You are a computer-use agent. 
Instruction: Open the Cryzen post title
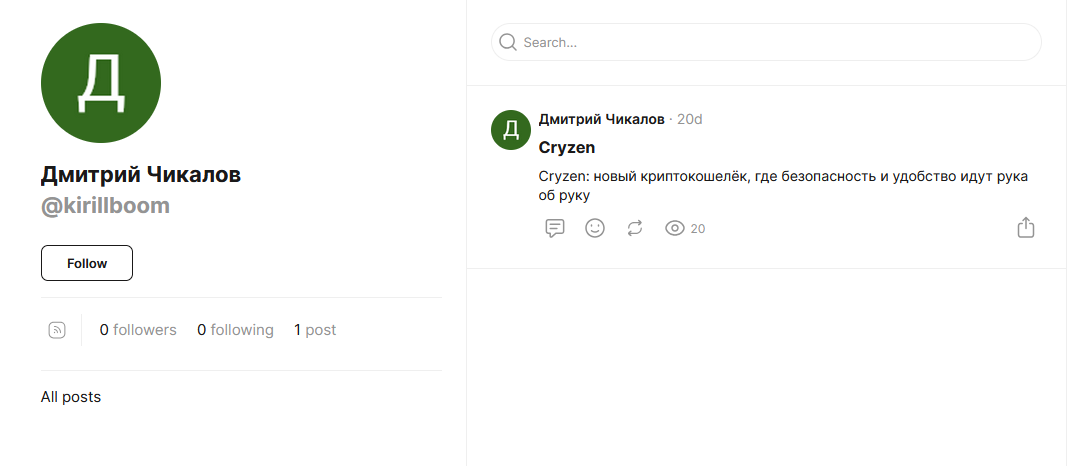pyautogui.click(x=567, y=148)
